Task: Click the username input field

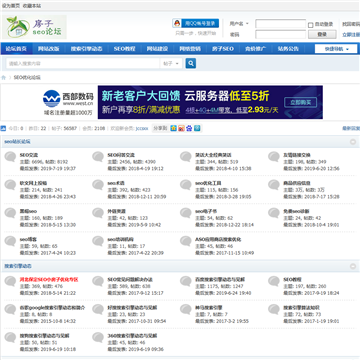Action: (280, 24)
